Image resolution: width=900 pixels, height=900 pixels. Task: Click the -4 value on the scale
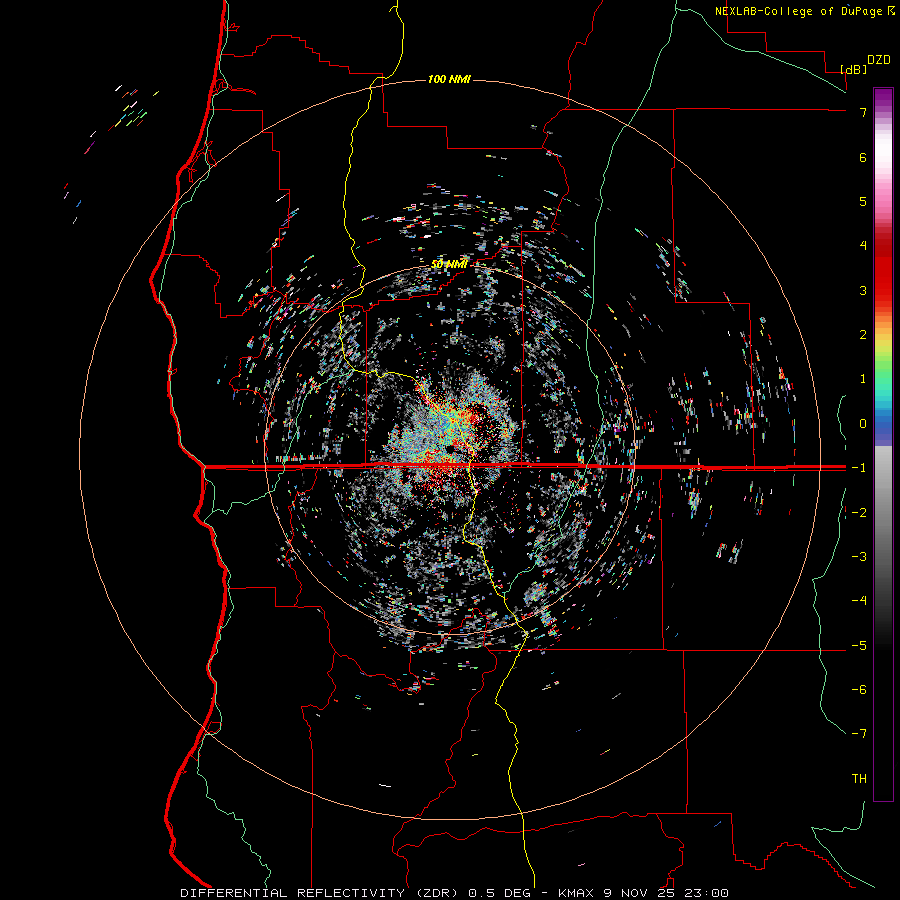tap(859, 601)
